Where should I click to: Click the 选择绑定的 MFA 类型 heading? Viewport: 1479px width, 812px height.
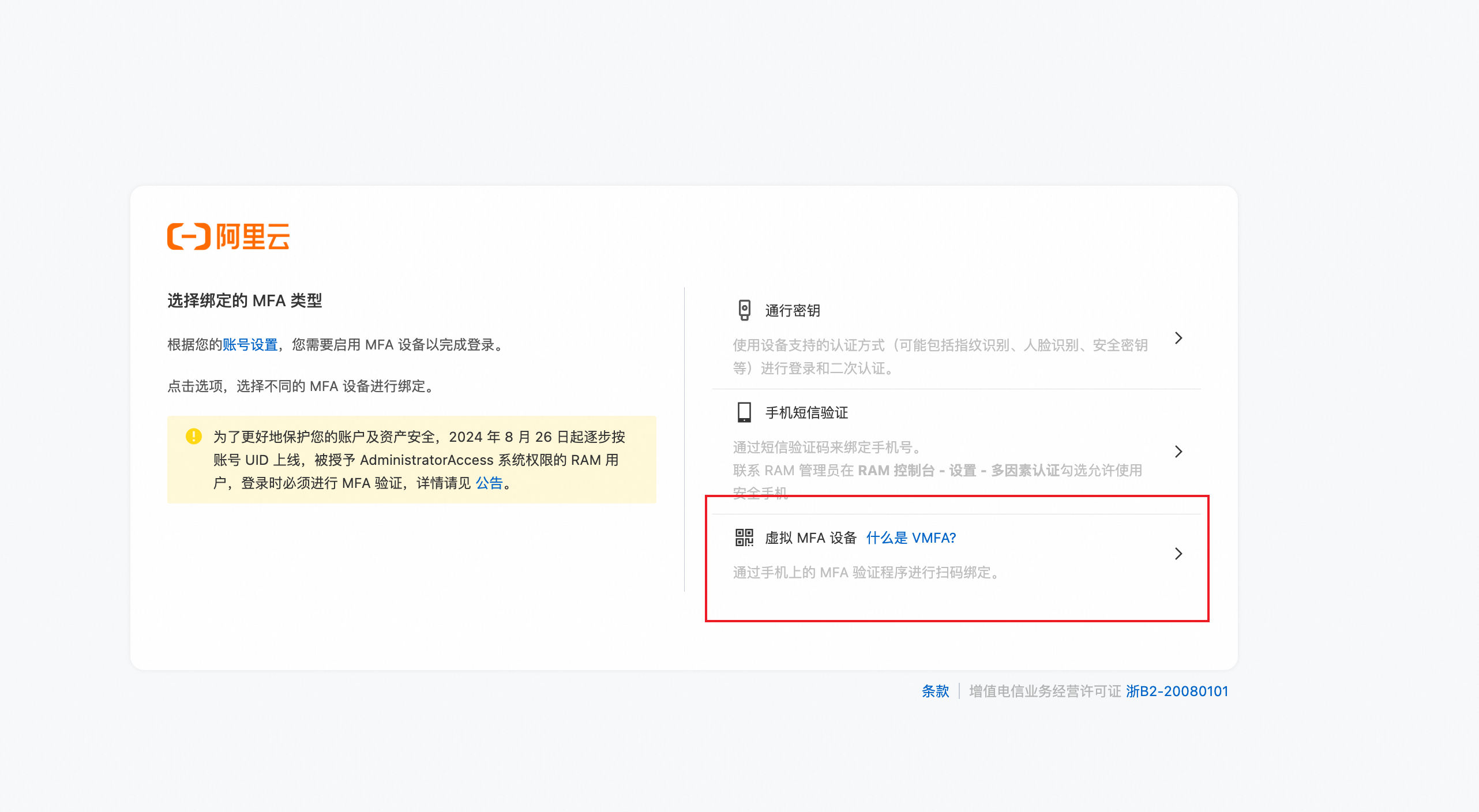coord(245,300)
